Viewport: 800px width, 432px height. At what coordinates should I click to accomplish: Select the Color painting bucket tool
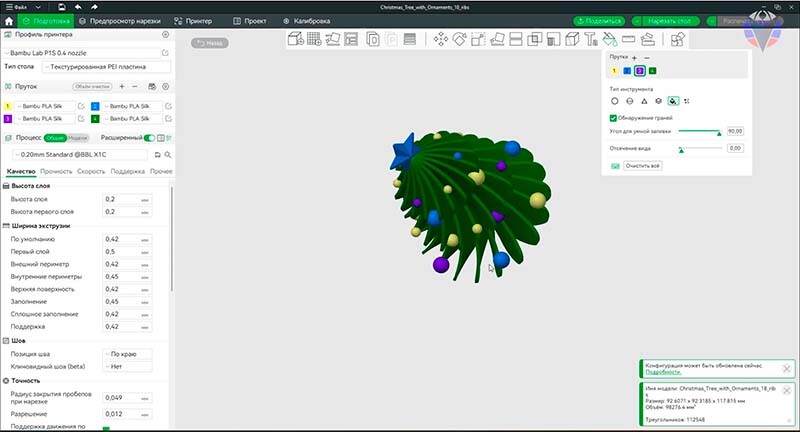(610, 39)
